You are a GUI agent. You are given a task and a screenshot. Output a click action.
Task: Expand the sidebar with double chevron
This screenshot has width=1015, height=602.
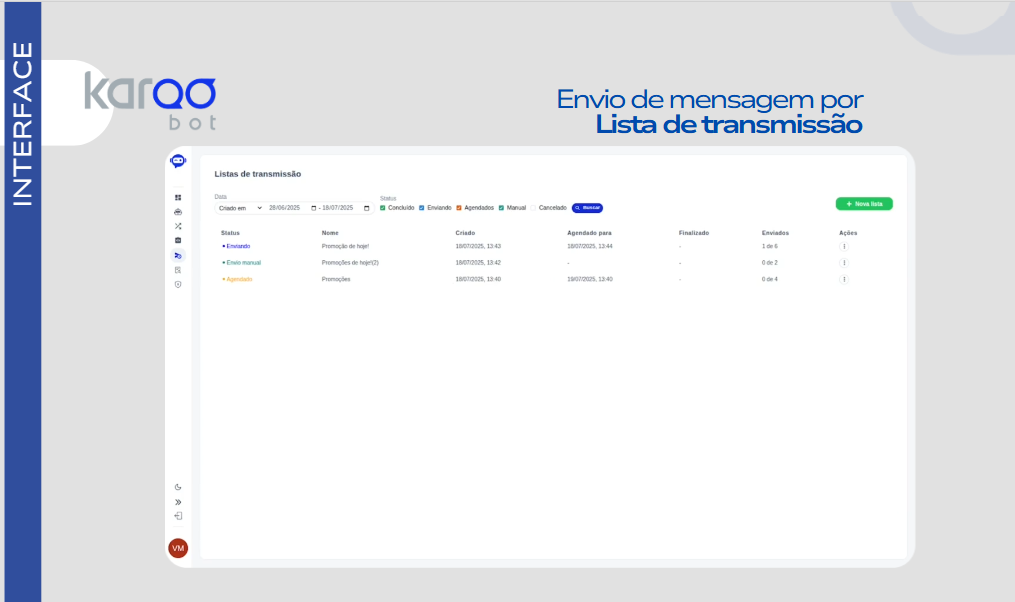click(x=178, y=502)
